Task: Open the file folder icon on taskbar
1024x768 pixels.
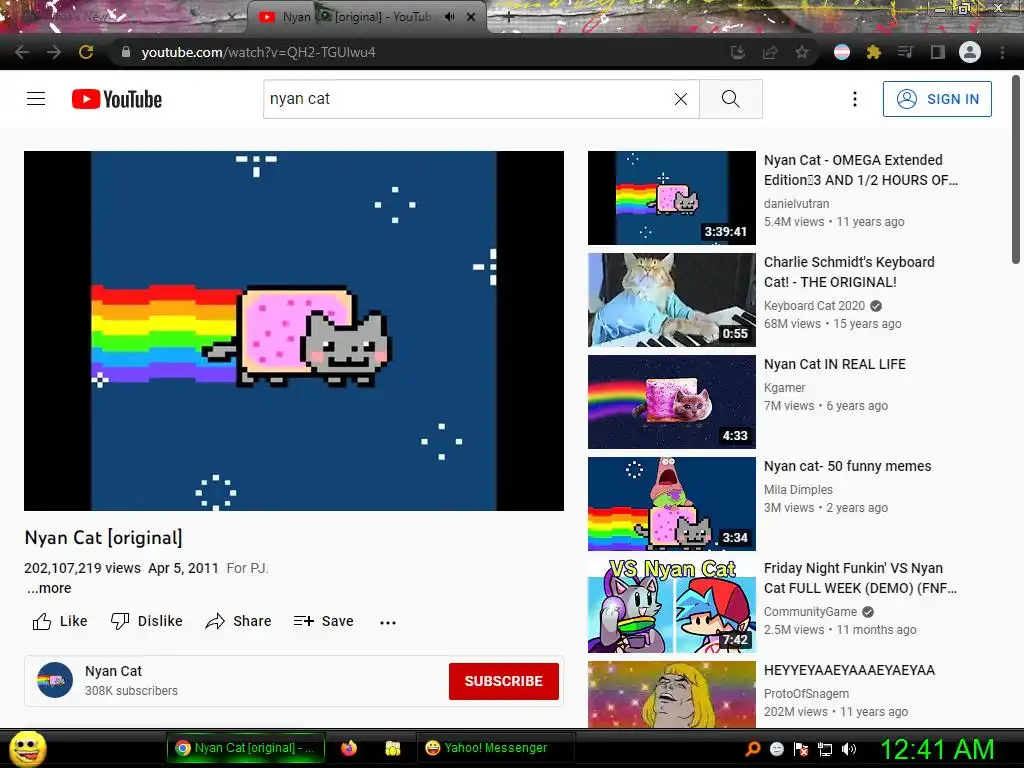Action: [x=392, y=748]
